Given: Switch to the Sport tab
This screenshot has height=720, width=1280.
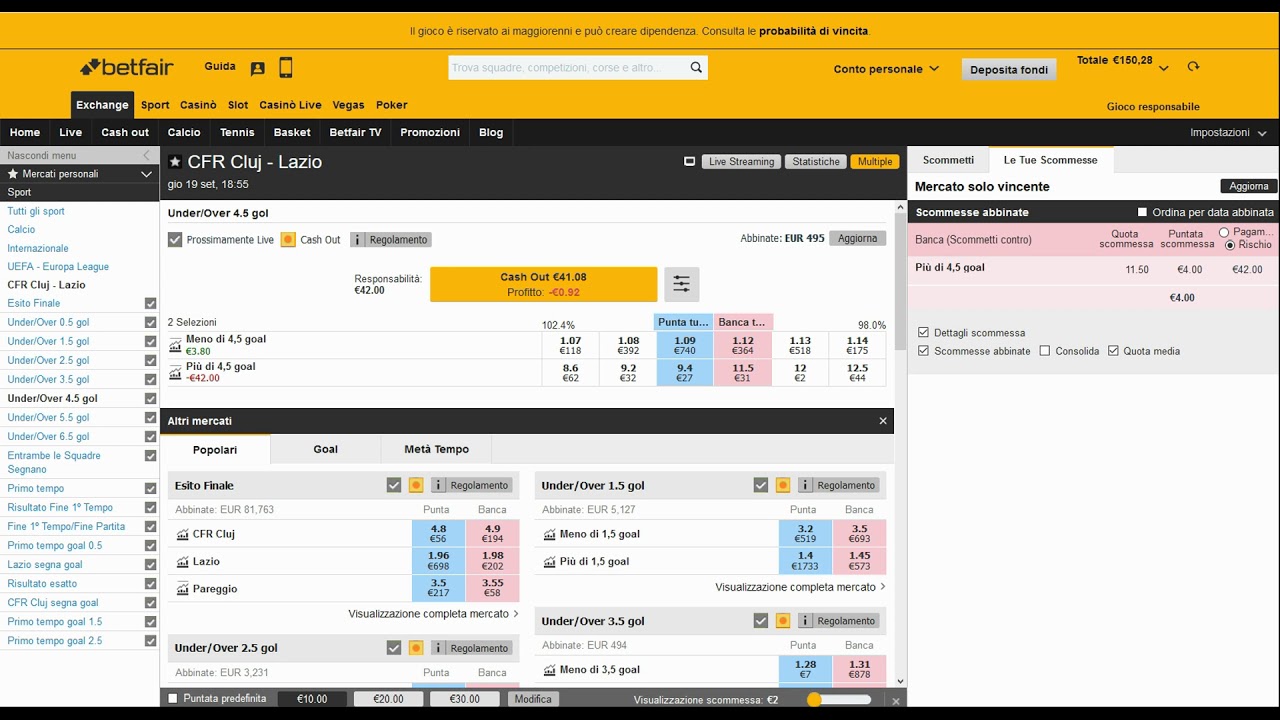Looking at the screenshot, I should tap(155, 105).
